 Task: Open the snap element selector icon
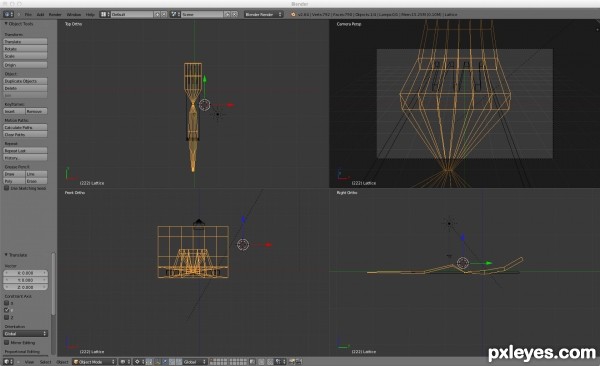(x=280, y=362)
